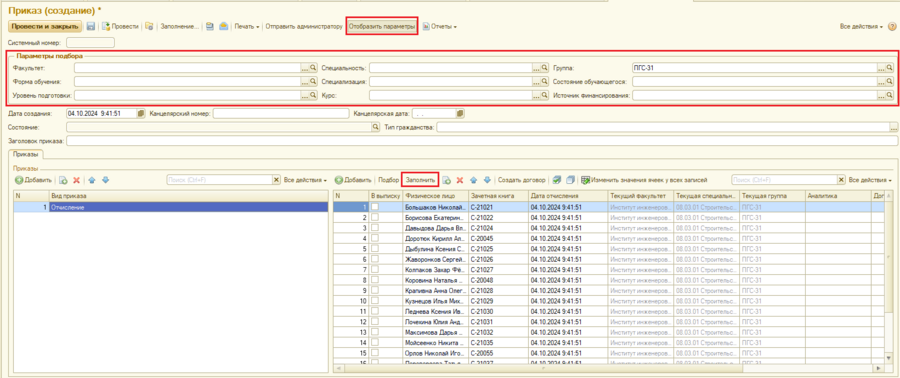
Task: Click the save diskette icon in the top toolbar
Action: pos(91,26)
